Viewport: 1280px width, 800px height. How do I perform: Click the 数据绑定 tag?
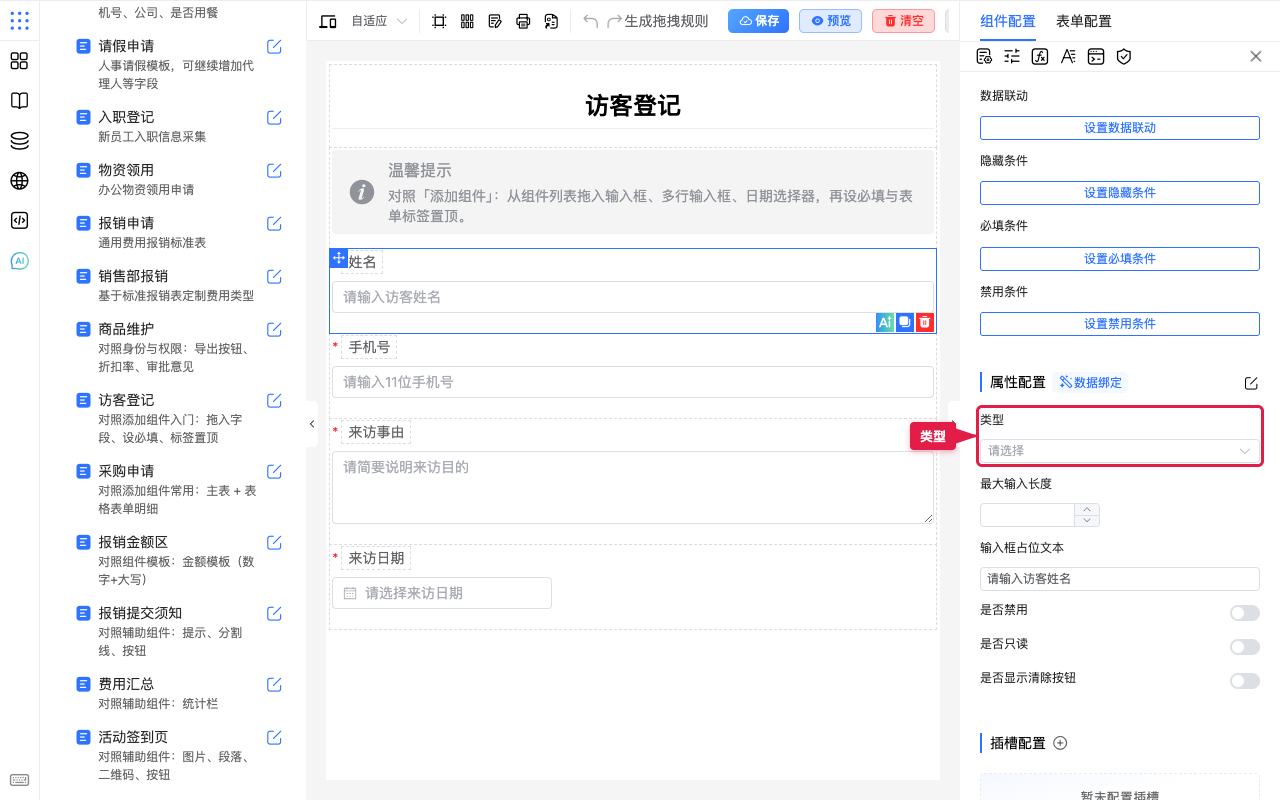point(1091,382)
